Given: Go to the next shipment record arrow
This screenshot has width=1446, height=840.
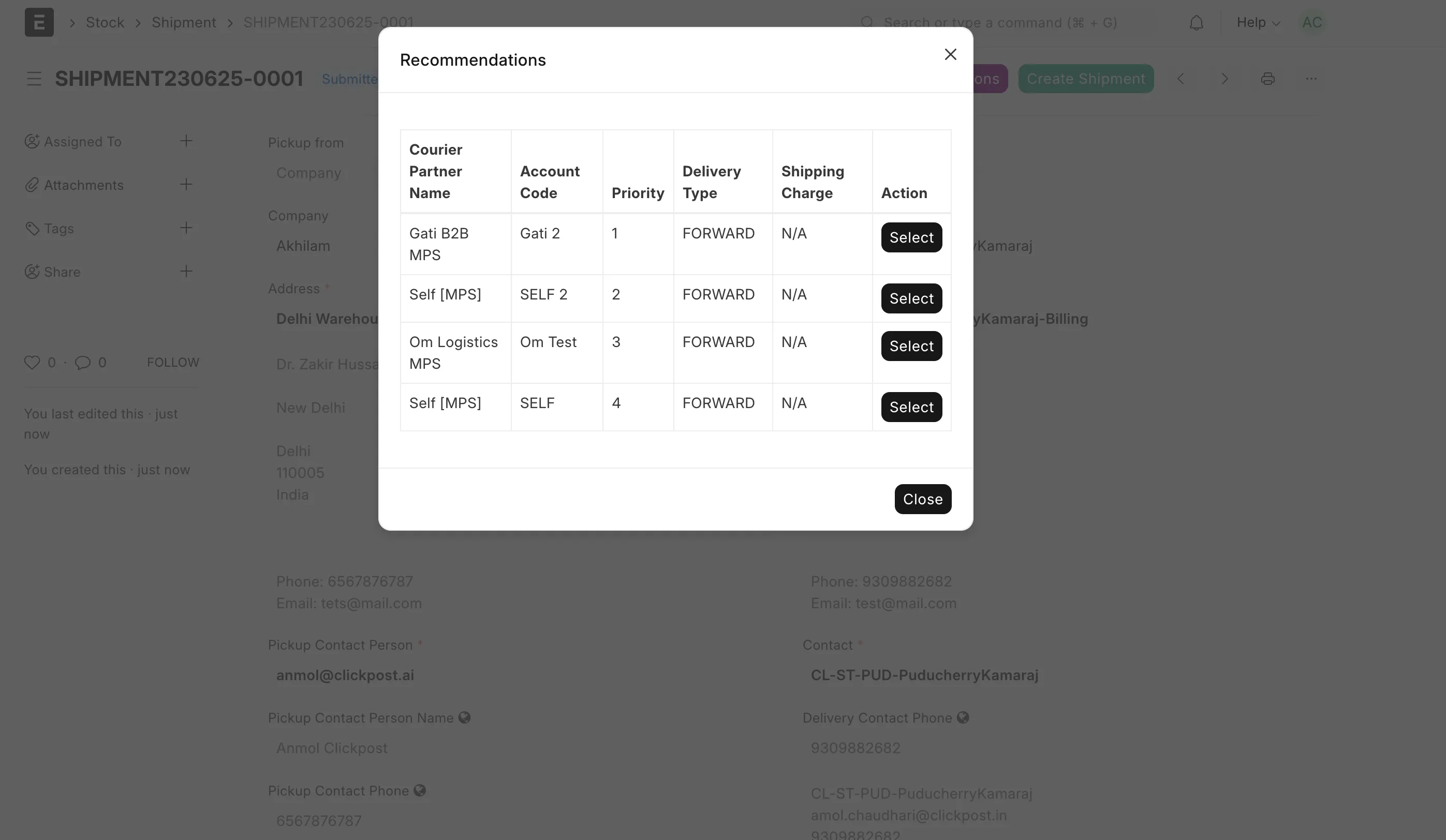Looking at the screenshot, I should [1224, 79].
